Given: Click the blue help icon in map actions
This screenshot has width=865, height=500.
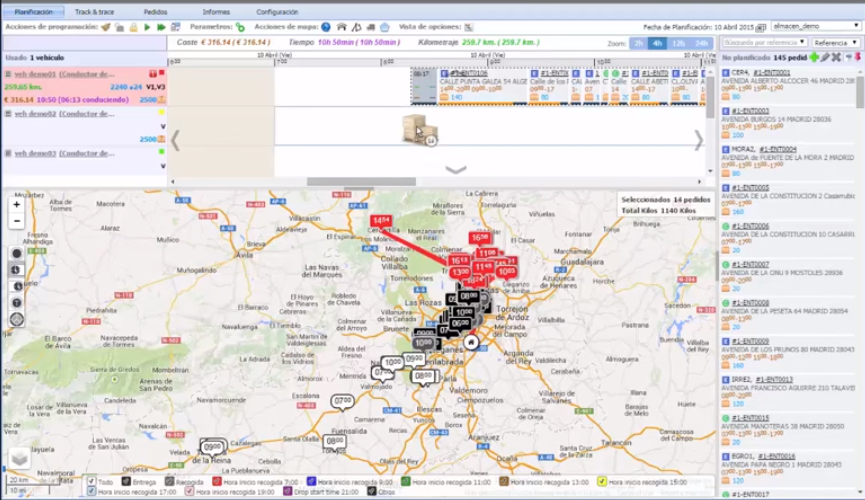Looking at the screenshot, I should pos(326,27).
